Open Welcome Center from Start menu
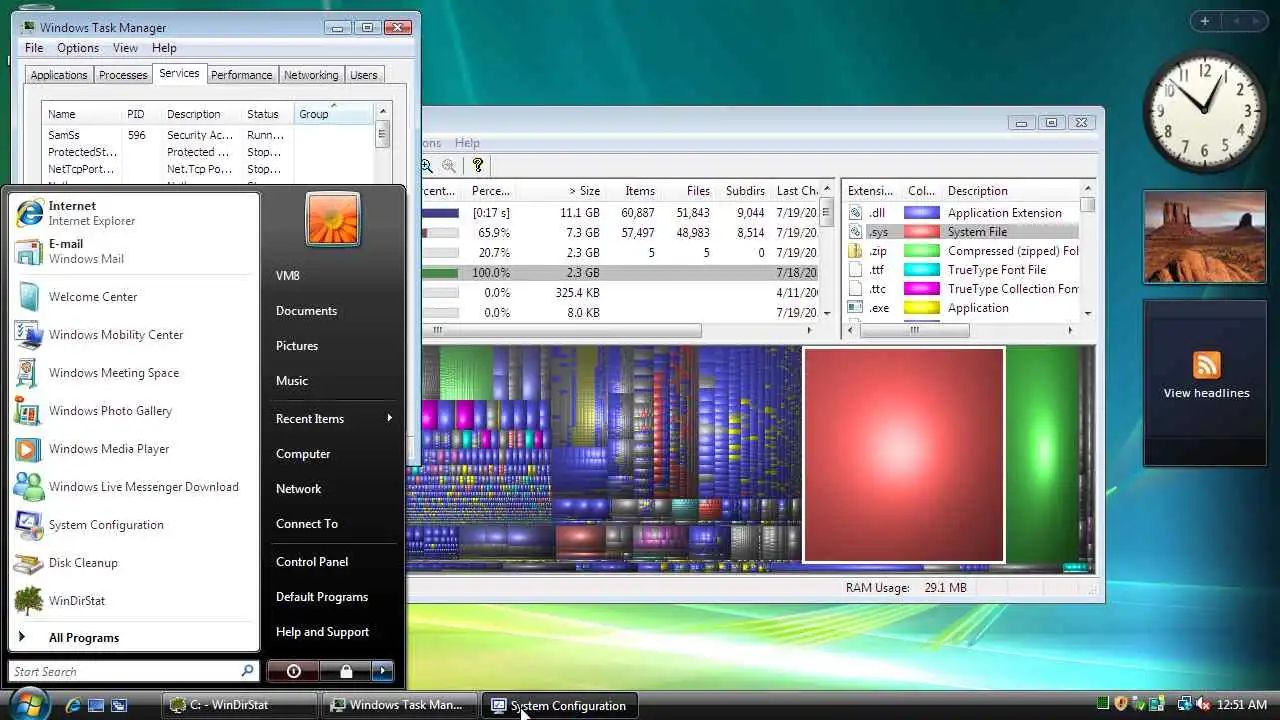Screen dimensions: 1280x720 (134, 297)
